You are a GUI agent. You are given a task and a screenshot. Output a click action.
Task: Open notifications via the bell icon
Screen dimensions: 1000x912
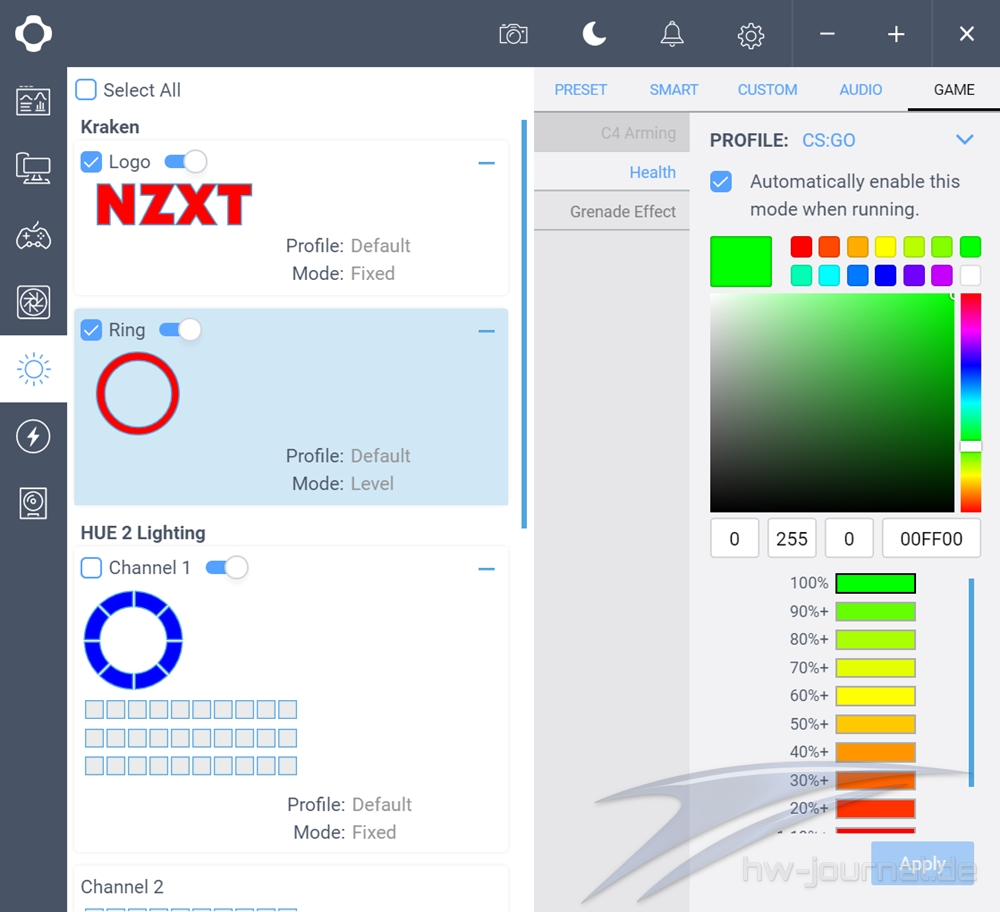pos(672,34)
